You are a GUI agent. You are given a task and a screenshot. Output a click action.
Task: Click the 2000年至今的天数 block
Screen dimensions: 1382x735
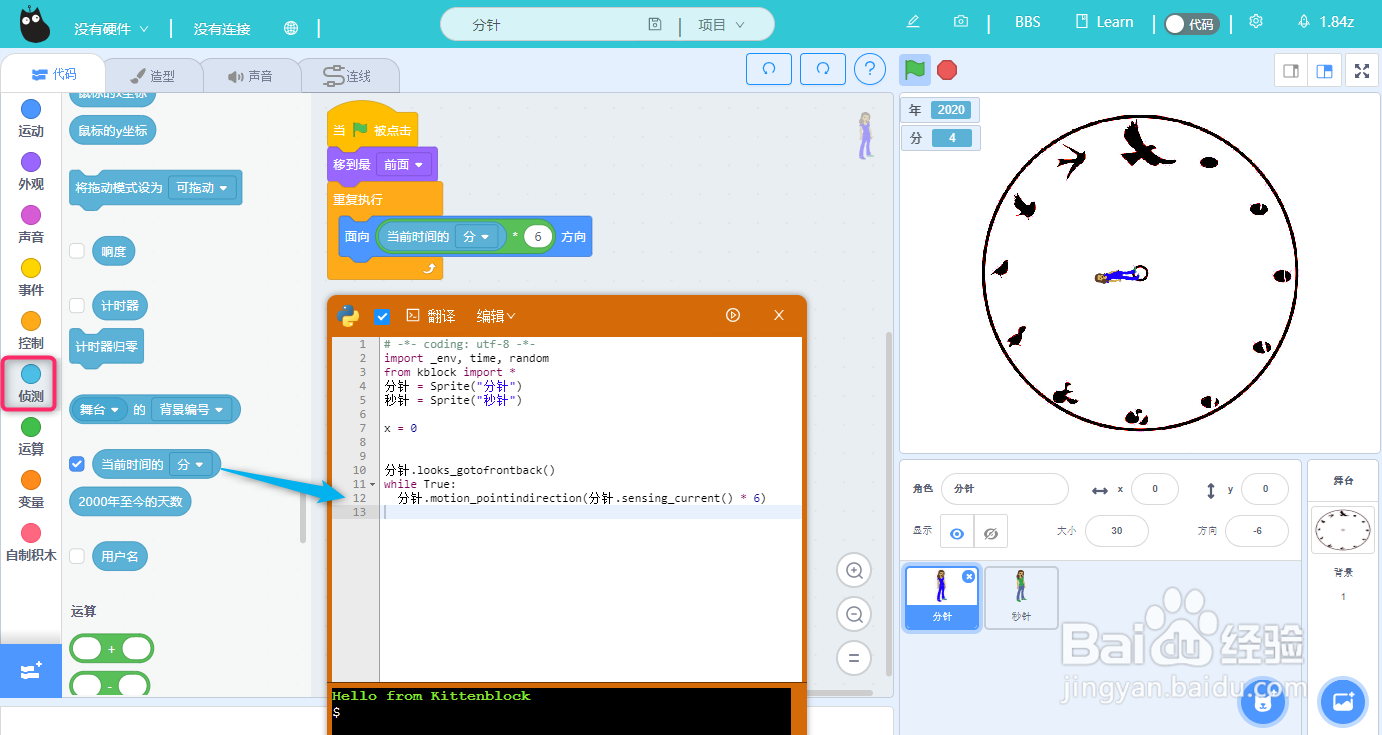[x=130, y=501]
